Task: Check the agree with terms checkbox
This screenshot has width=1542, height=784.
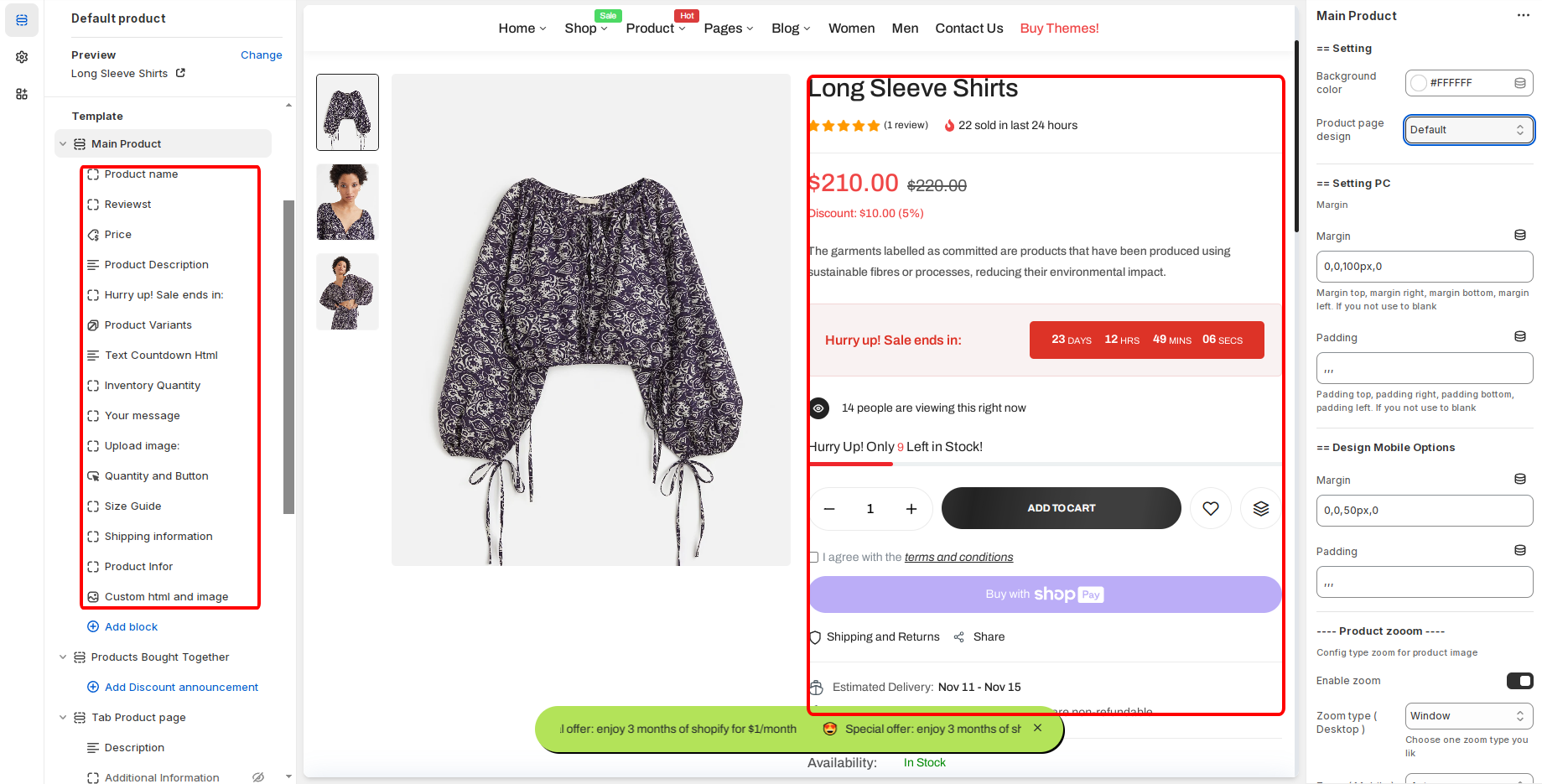Action: point(813,558)
